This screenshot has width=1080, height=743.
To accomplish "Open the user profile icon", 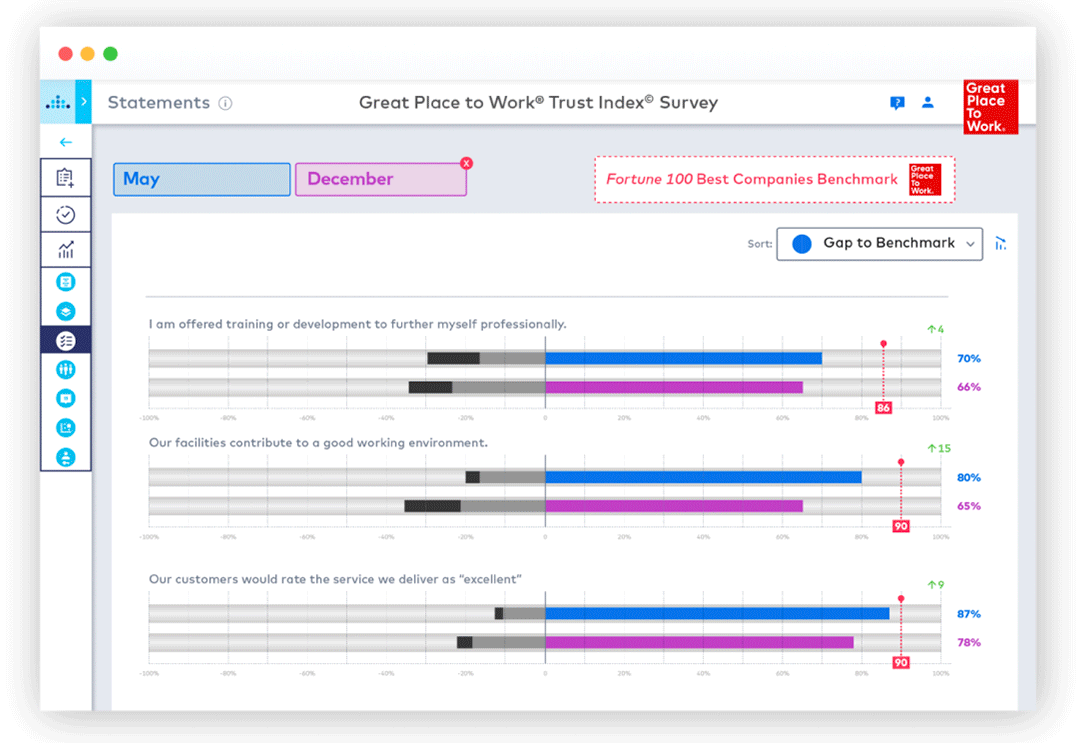I will click(x=928, y=103).
